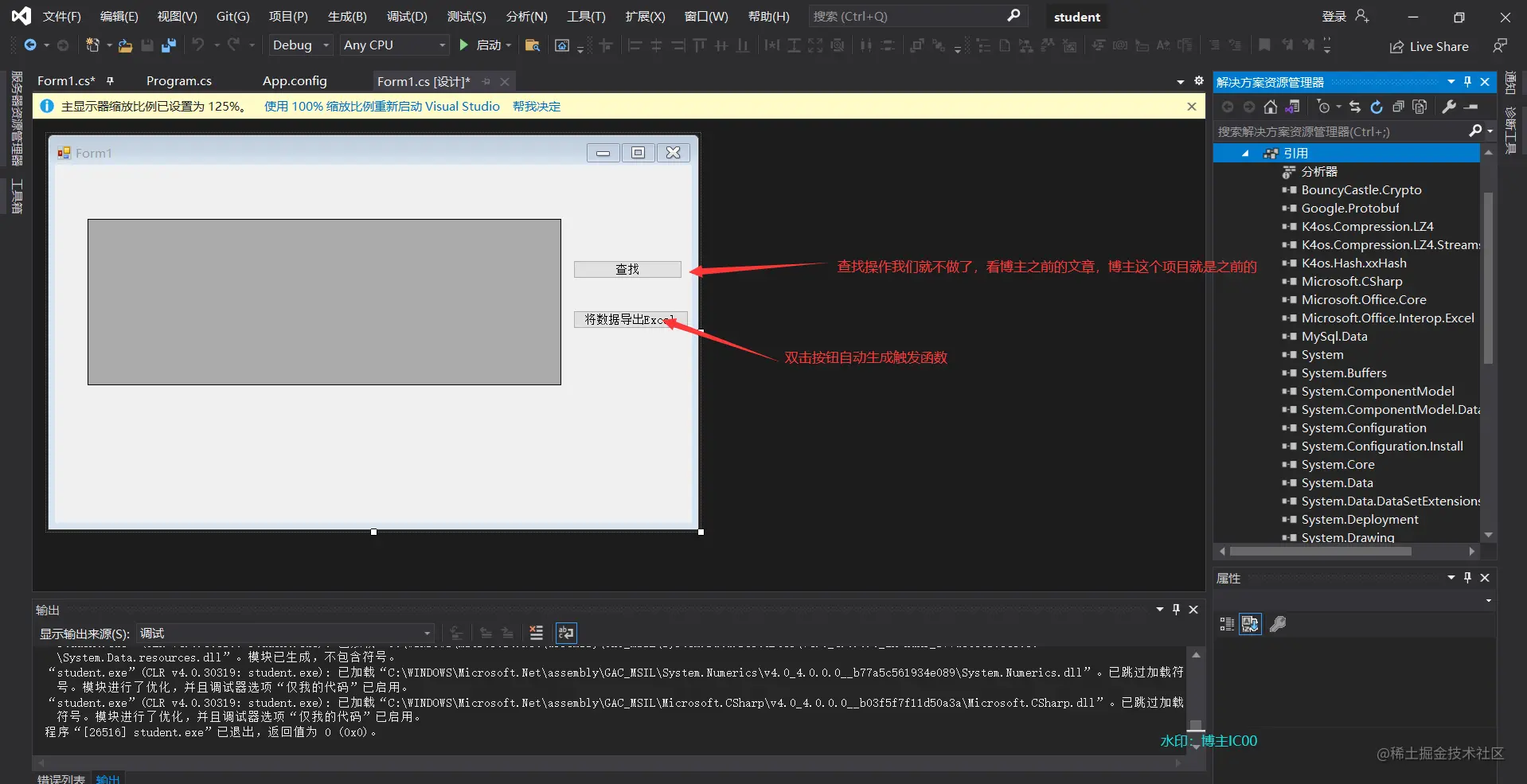The image size is (1527, 784).
Task: Open the 显示输出来源 调试 dropdown
Action: 286,634
